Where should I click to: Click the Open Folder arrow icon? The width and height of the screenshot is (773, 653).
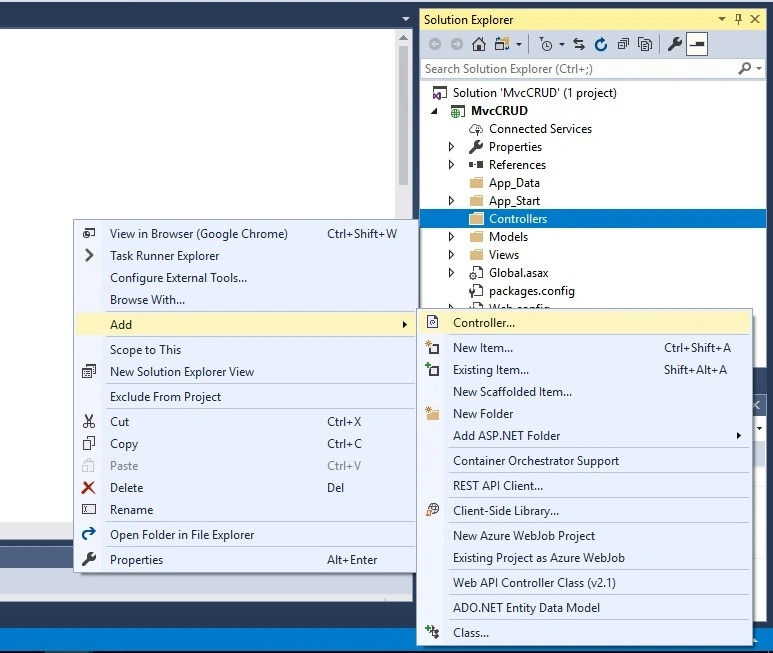(x=89, y=534)
